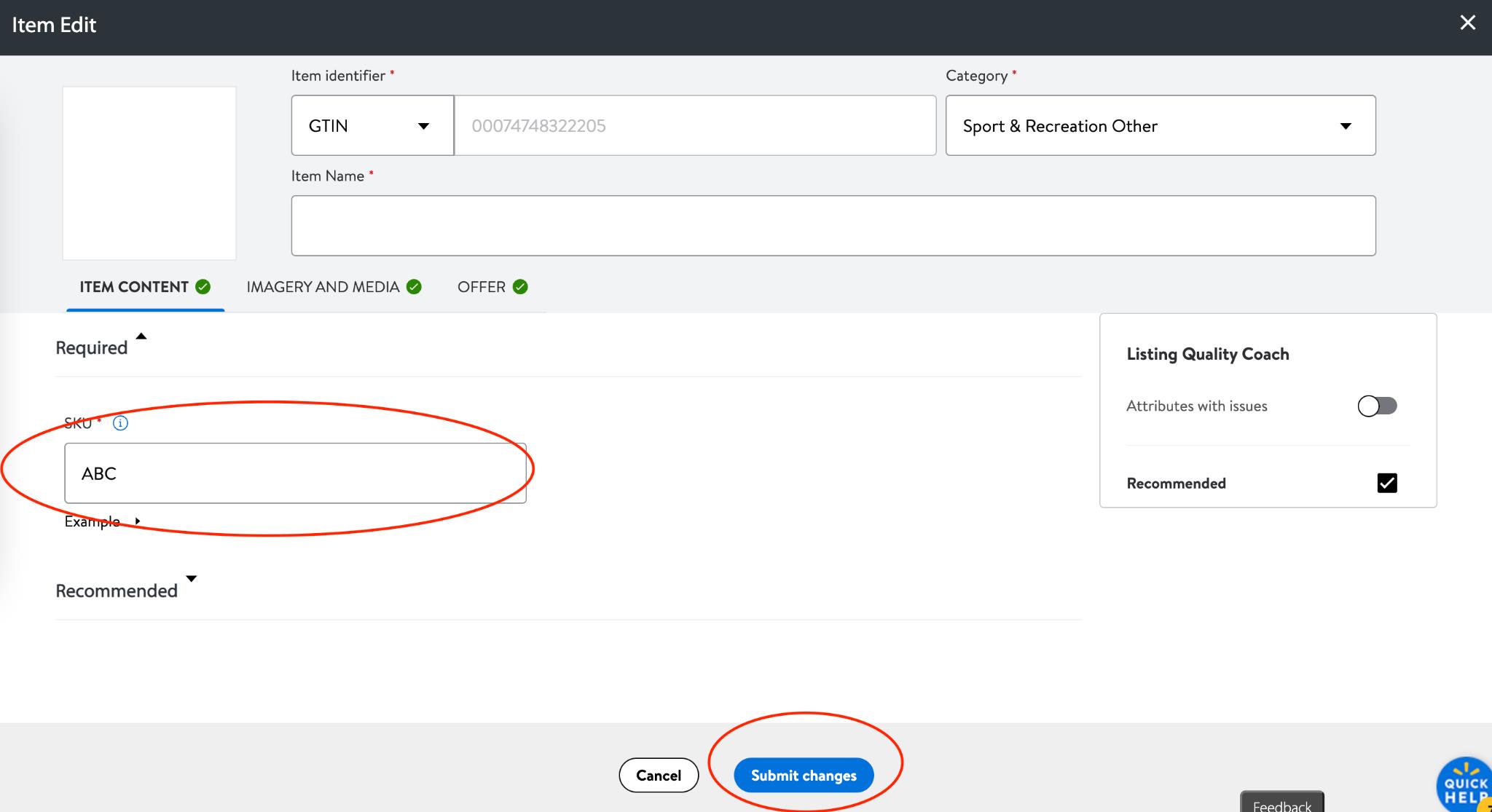This screenshot has height=812, width=1492.
Task: Click the green checkmark next to OFFER
Action: [520, 287]
